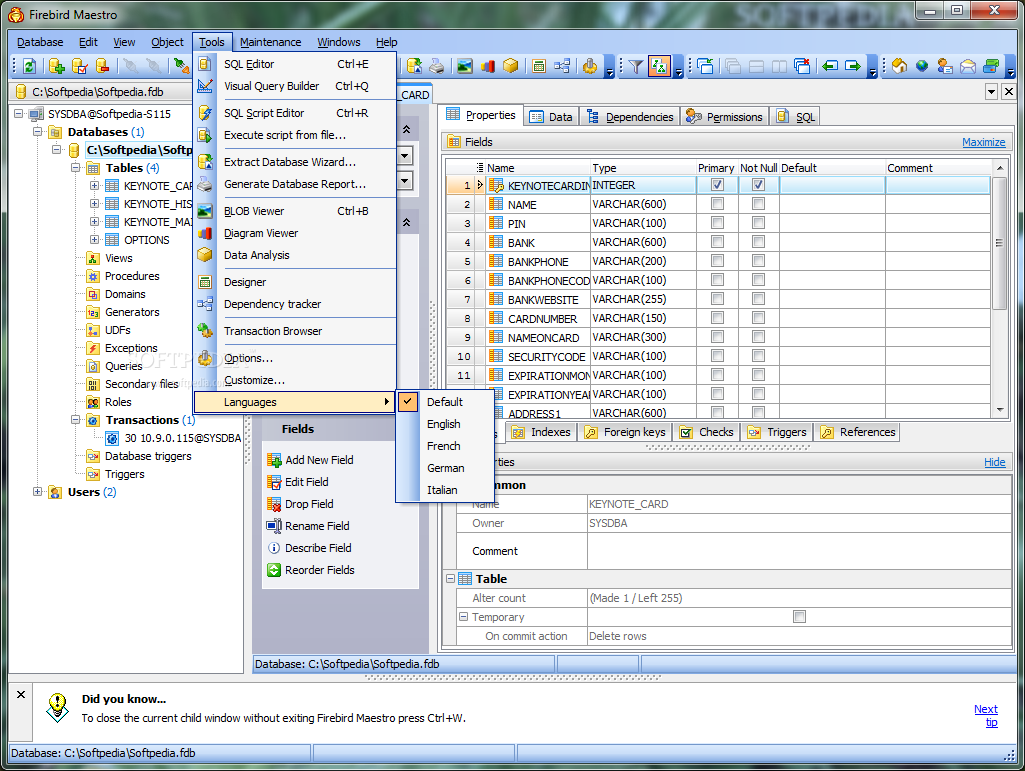Click the dependency tracker toolbar icon
1025x771 pixels.
562,66
